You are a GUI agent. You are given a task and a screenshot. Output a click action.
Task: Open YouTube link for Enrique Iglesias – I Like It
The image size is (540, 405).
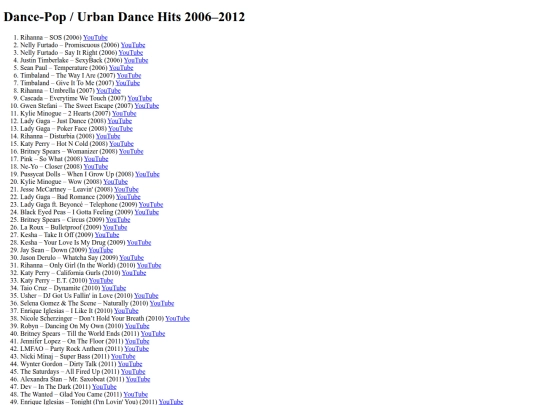tap(126, 311)
